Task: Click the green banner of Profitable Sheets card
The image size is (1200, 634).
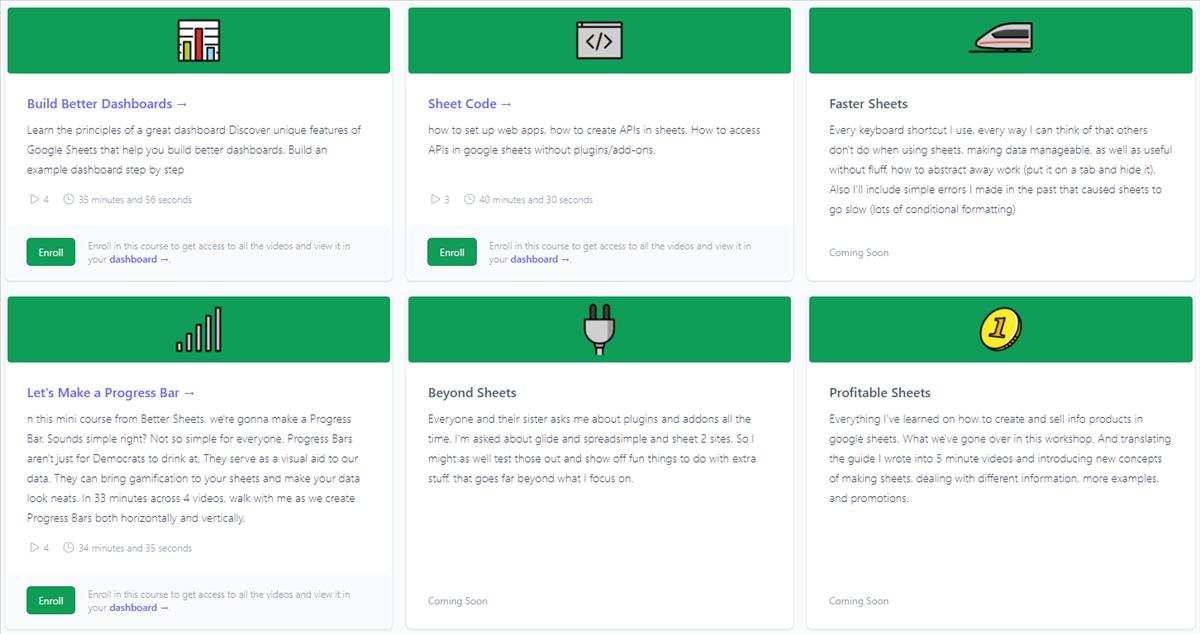Action: click(1000, 329)
